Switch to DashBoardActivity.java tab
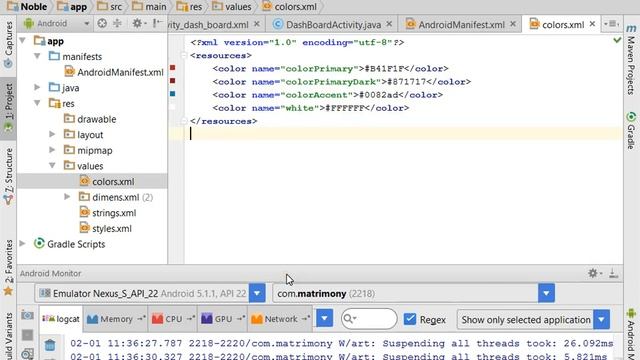 (333, 24)
